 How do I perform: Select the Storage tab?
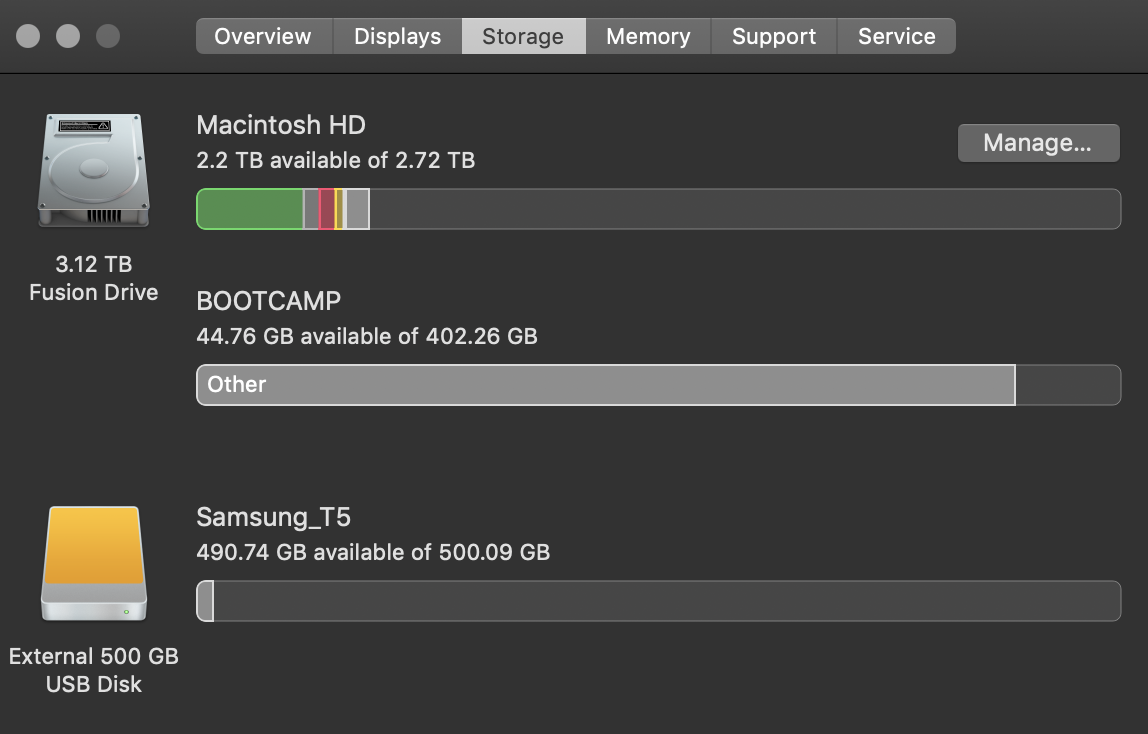523,37
